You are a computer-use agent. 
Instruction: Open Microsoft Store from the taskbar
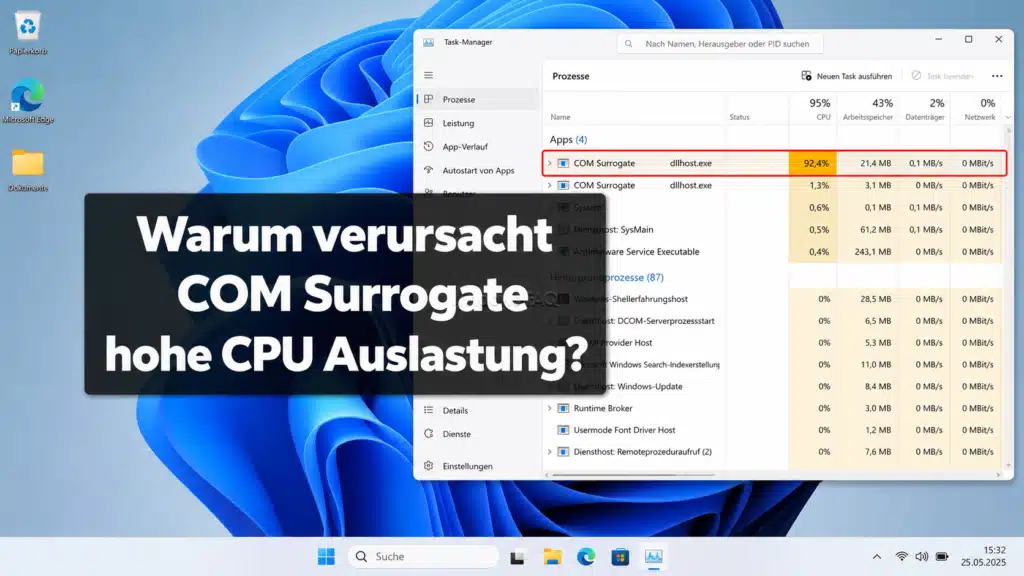(x=620, y=556)
